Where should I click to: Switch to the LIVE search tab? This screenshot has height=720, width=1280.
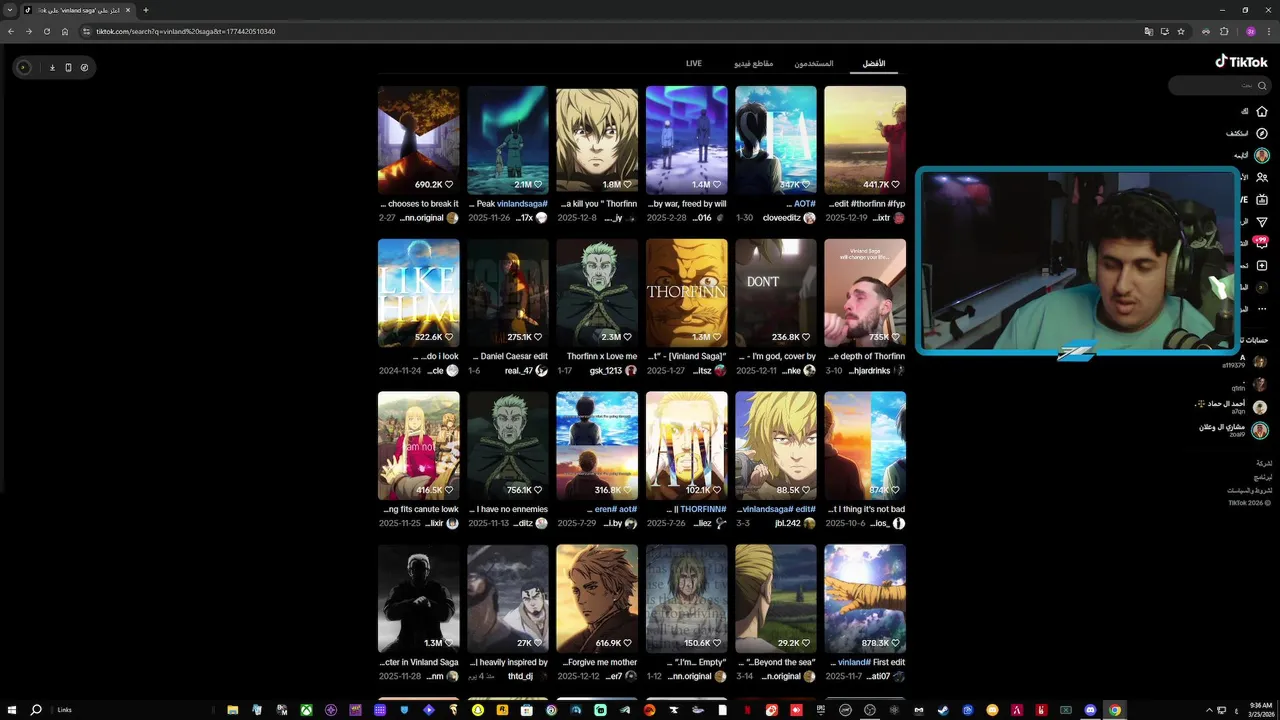(694, 63)
